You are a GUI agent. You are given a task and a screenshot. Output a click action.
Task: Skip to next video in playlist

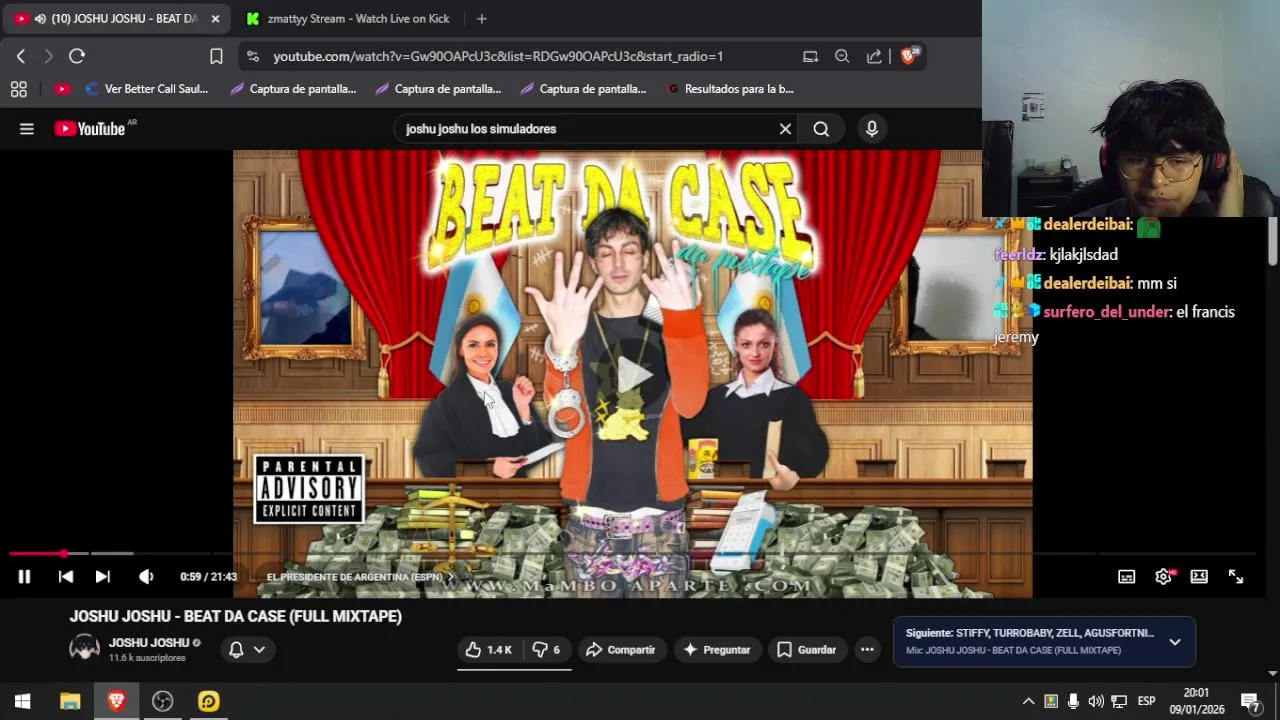(x=102, y=576)
